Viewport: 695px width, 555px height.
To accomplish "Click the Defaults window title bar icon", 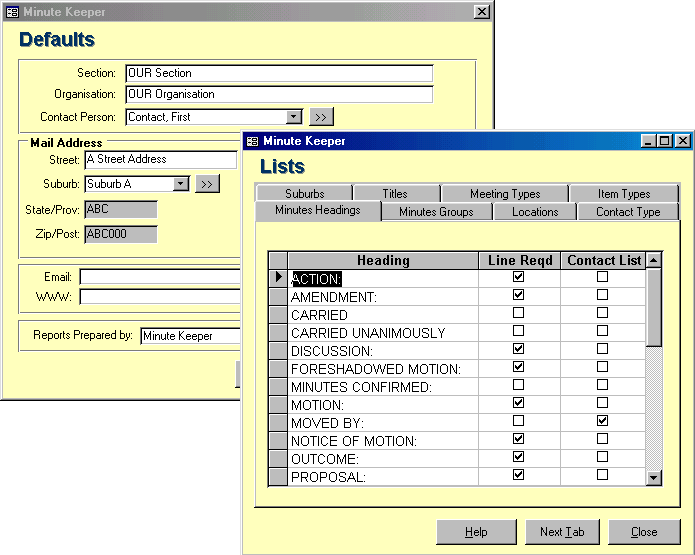I will 12,12.
